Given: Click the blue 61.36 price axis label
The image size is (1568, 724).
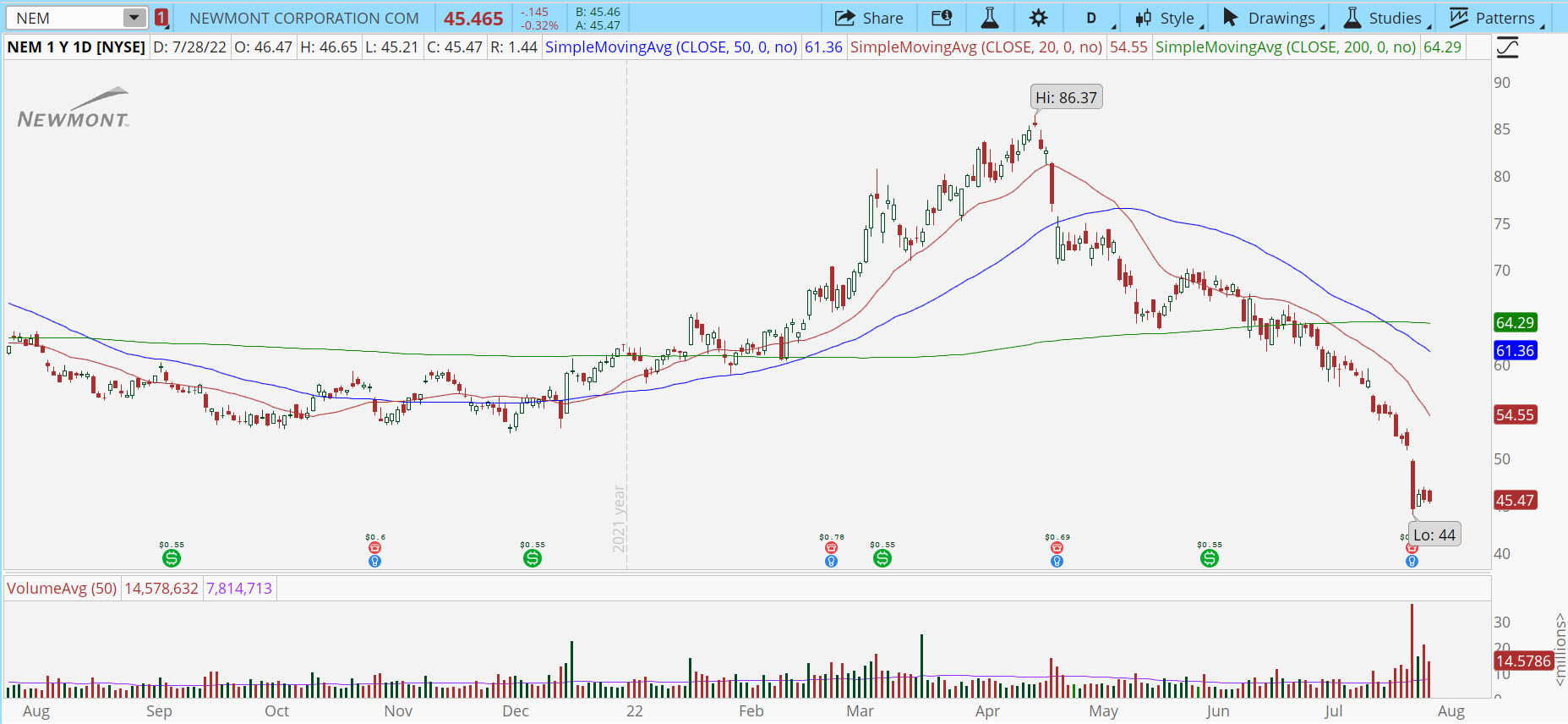Looking at the screenshot, I should [1515, 350].
